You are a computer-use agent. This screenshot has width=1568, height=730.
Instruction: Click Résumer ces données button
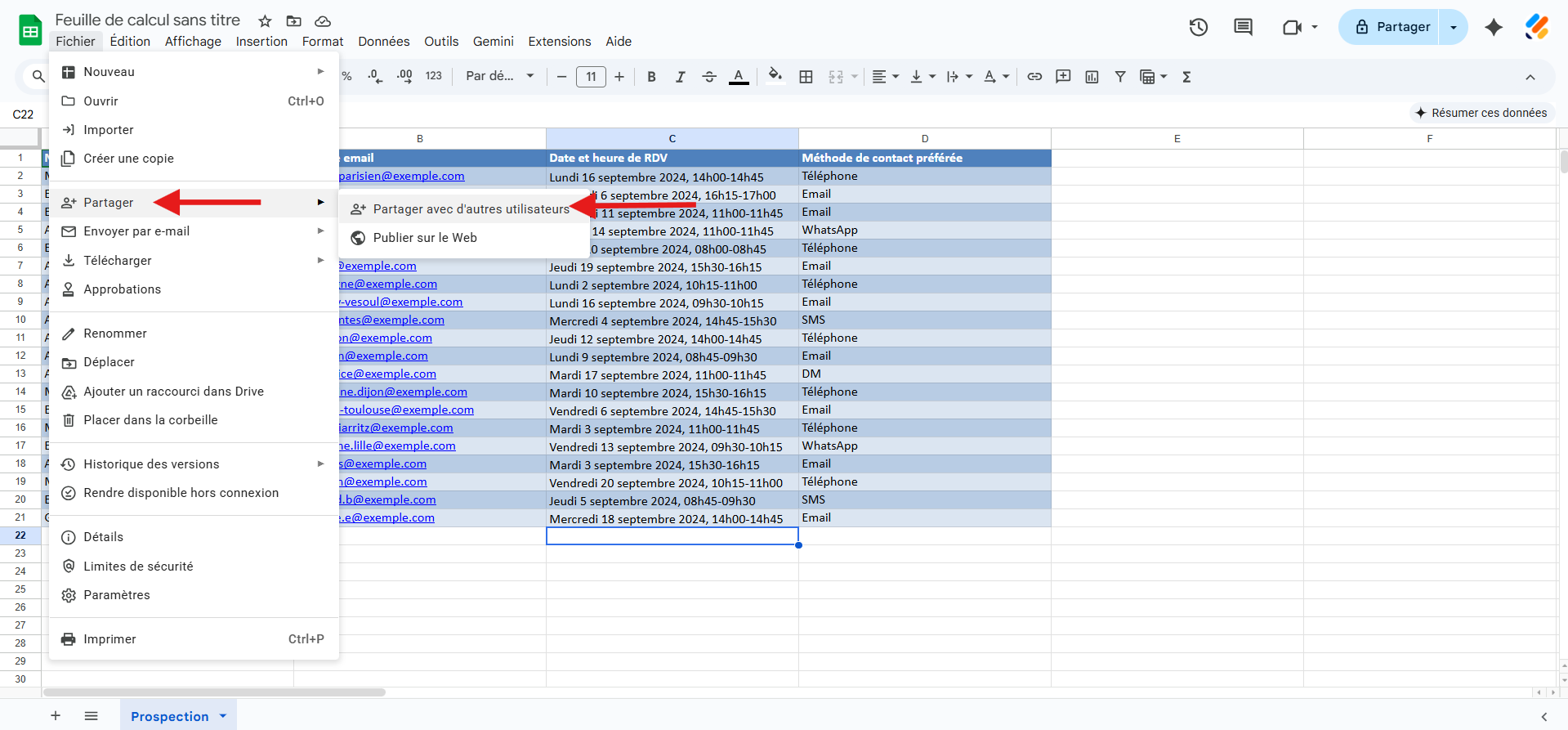pos(1481,113)
